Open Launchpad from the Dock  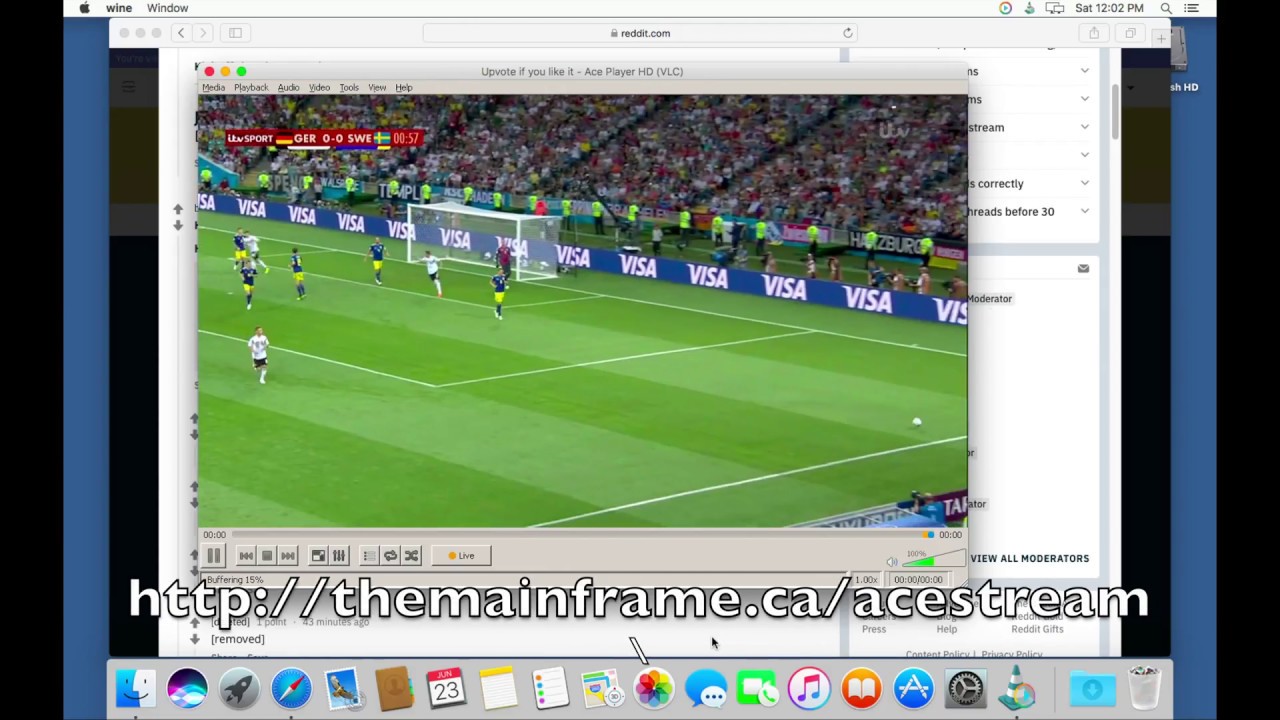(239, 689)
